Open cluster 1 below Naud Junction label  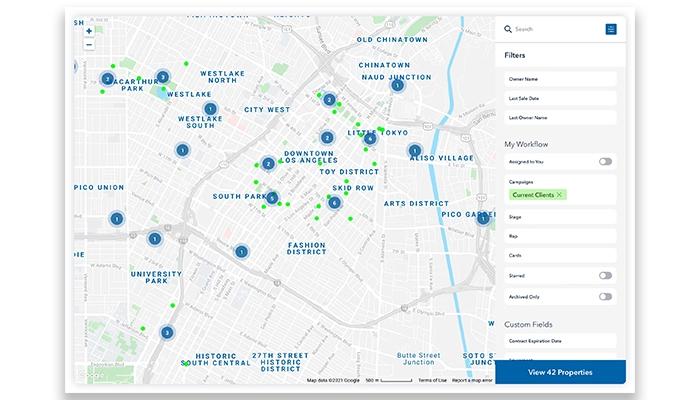pyautogui.click(x=397, y=85)
